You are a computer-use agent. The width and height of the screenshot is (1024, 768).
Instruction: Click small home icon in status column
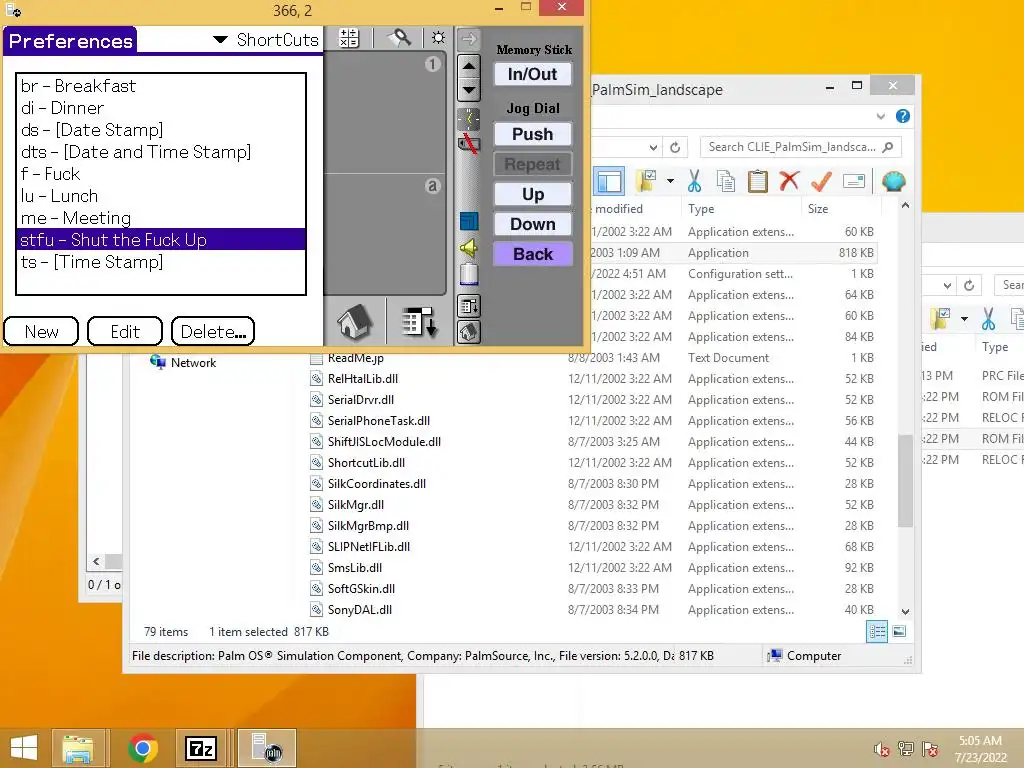point(469,332)
